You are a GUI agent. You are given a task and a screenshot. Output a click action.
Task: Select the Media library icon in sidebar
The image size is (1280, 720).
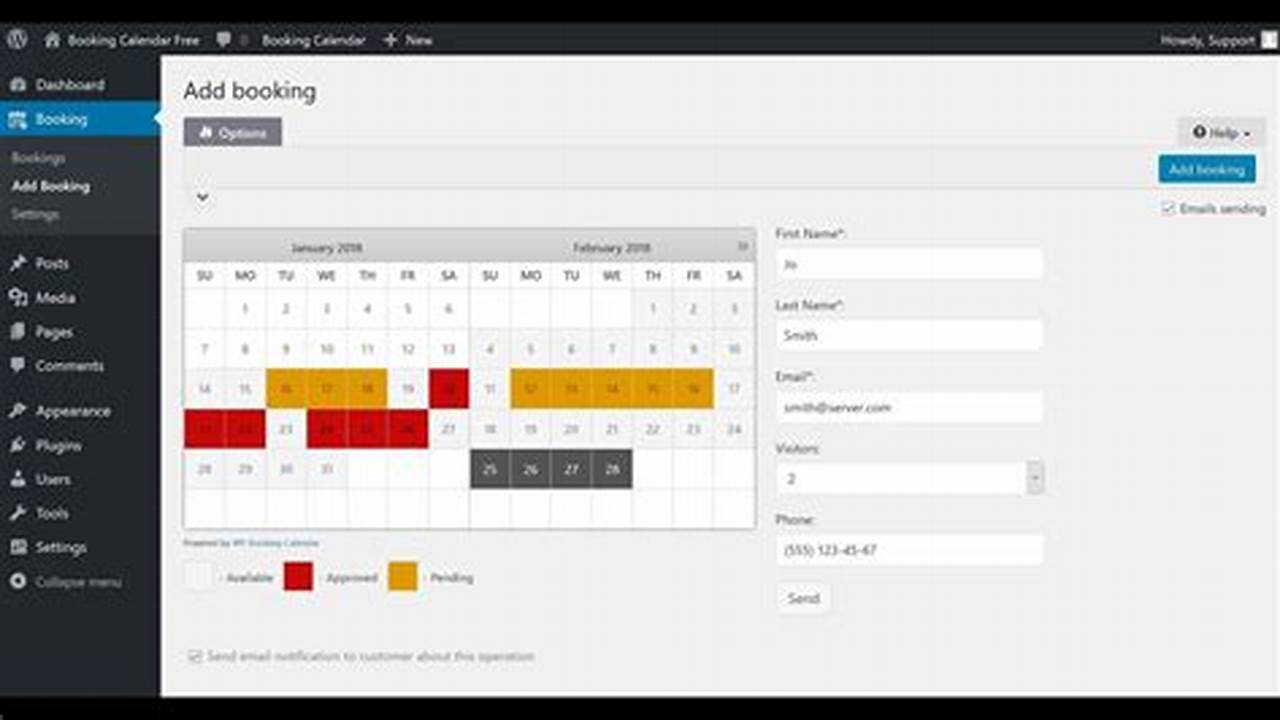[x=18, y=297]
